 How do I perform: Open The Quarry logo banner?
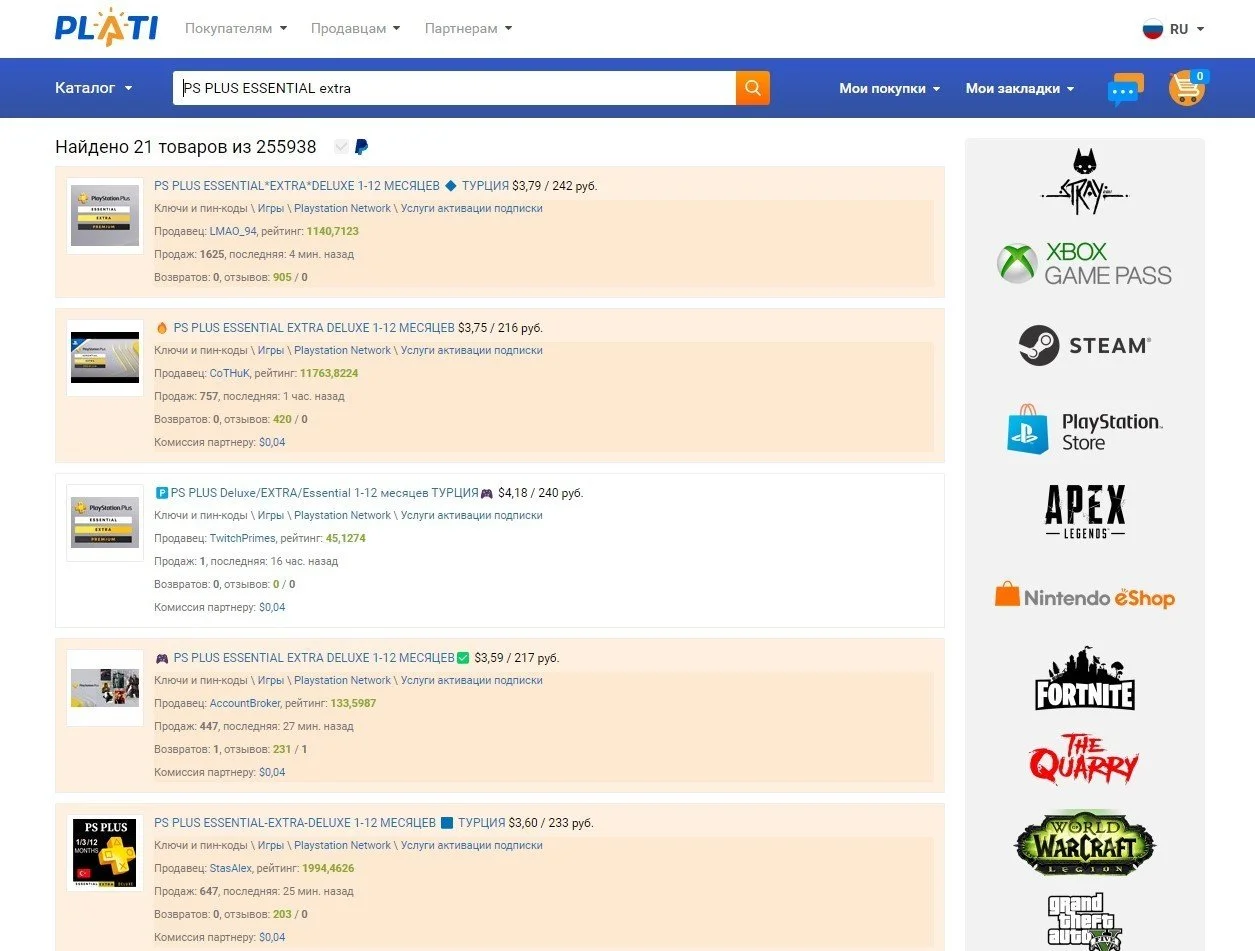coord(1084,759)
